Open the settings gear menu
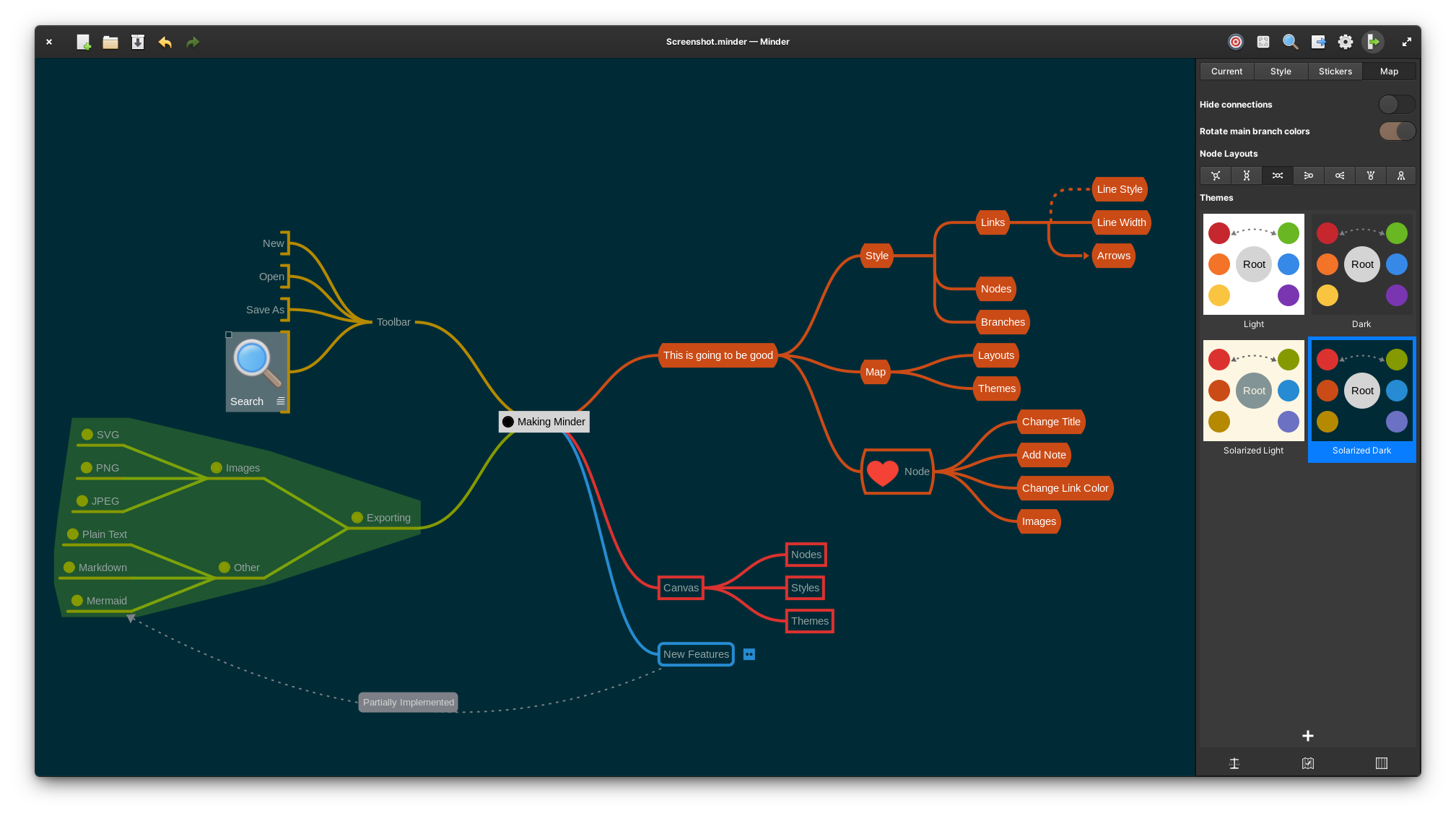The width and height of the screenshot is (1456, 821). coord(1345,42)
